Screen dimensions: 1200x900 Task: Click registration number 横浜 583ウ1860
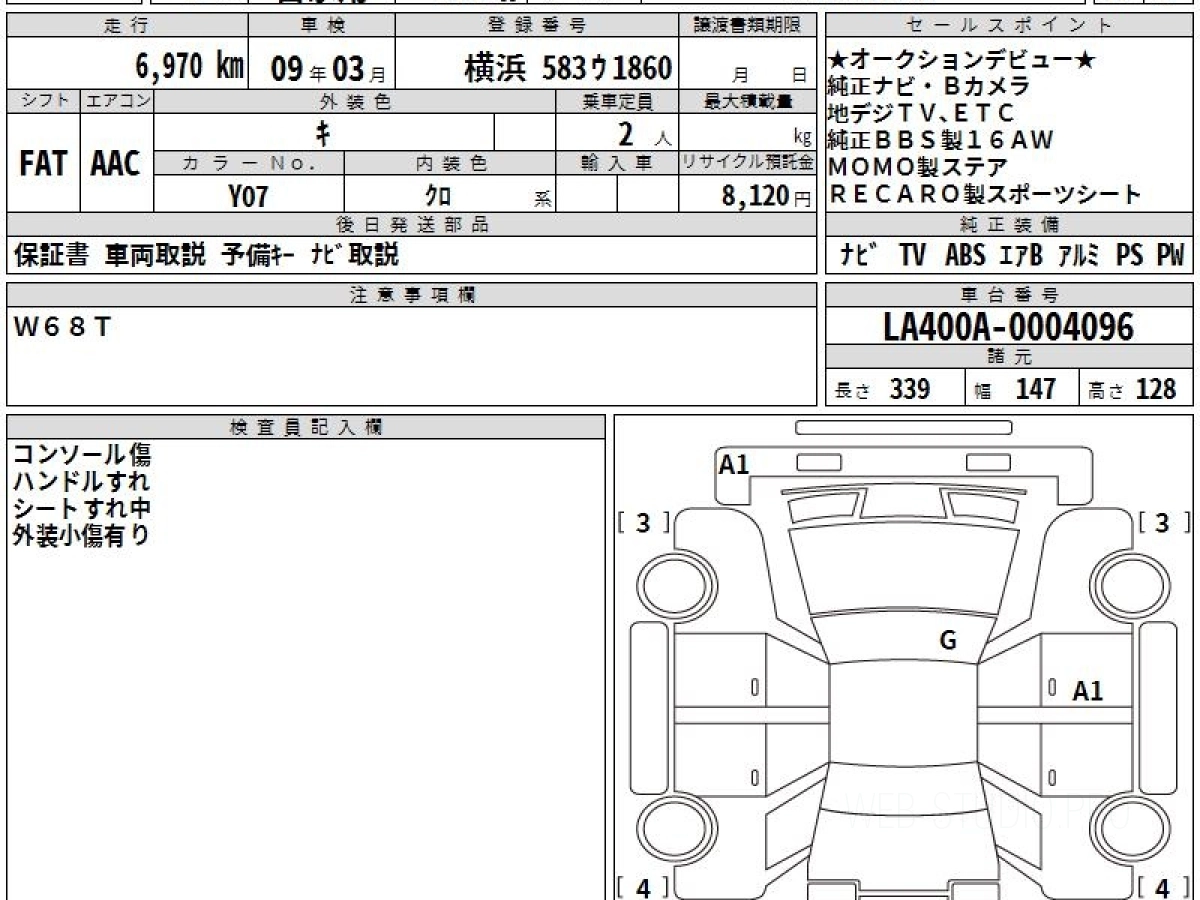[x=568, y=68]
